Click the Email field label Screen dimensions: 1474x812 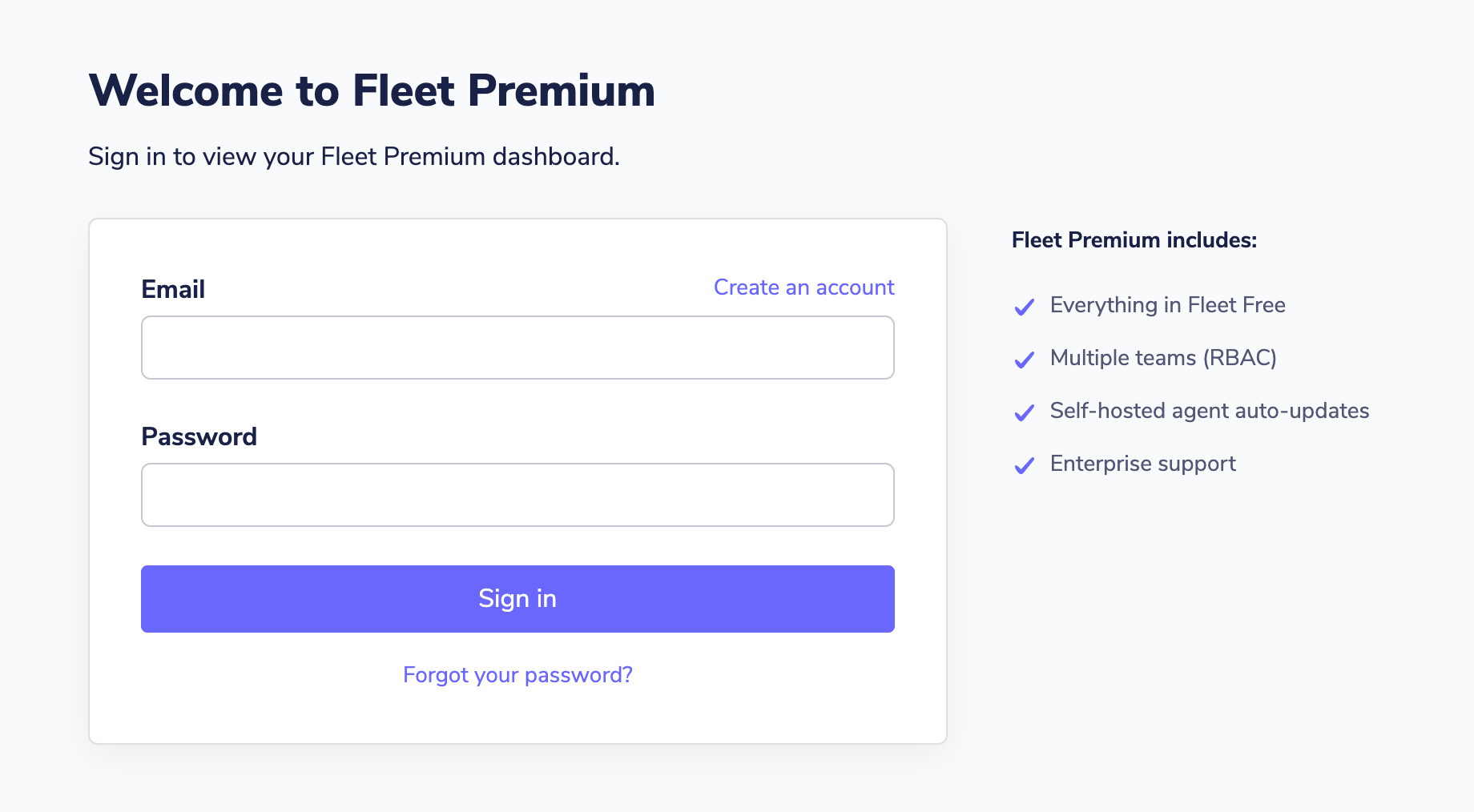[x=173, y=289]
